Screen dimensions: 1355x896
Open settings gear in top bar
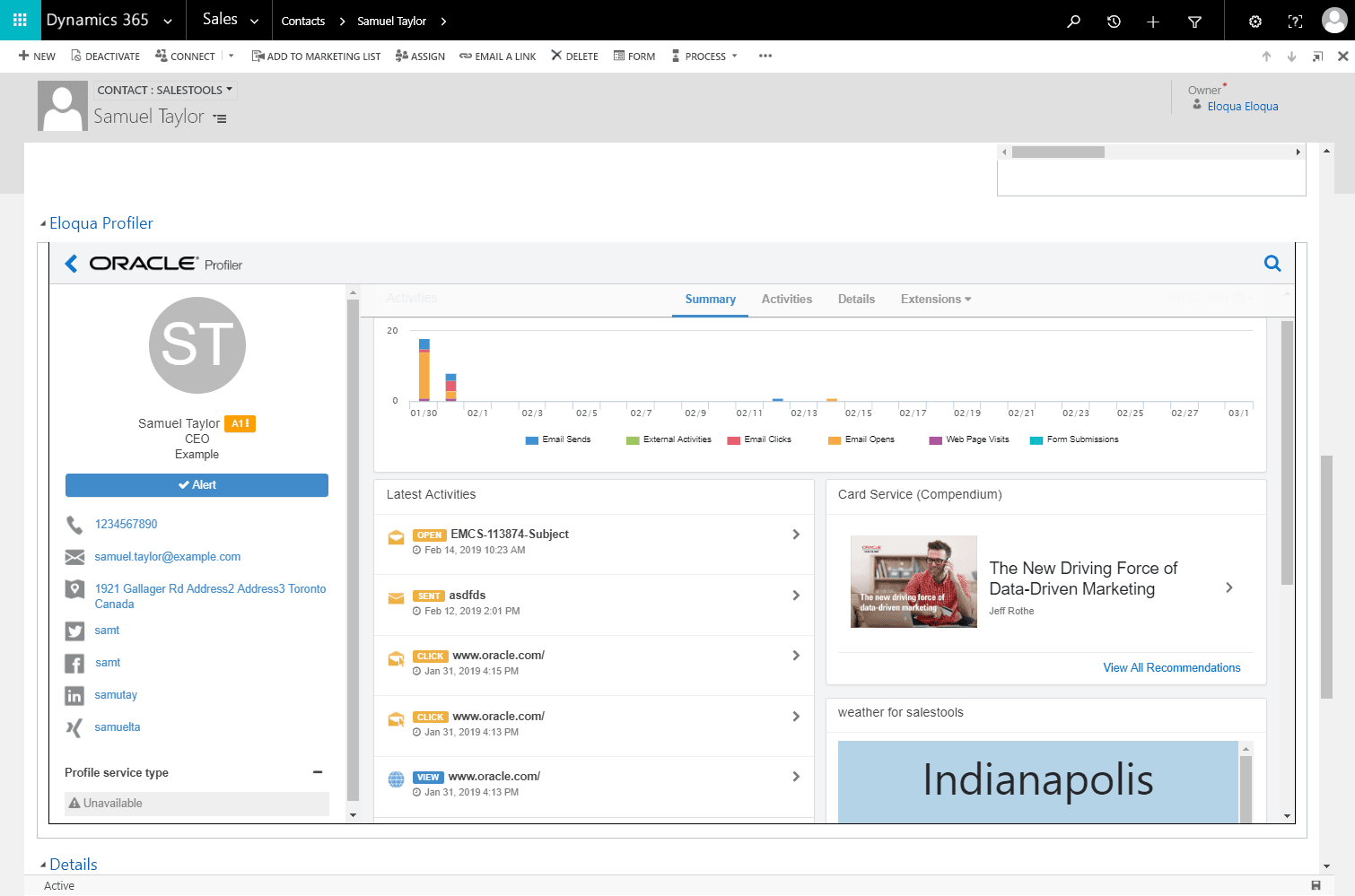(1255, 21)
